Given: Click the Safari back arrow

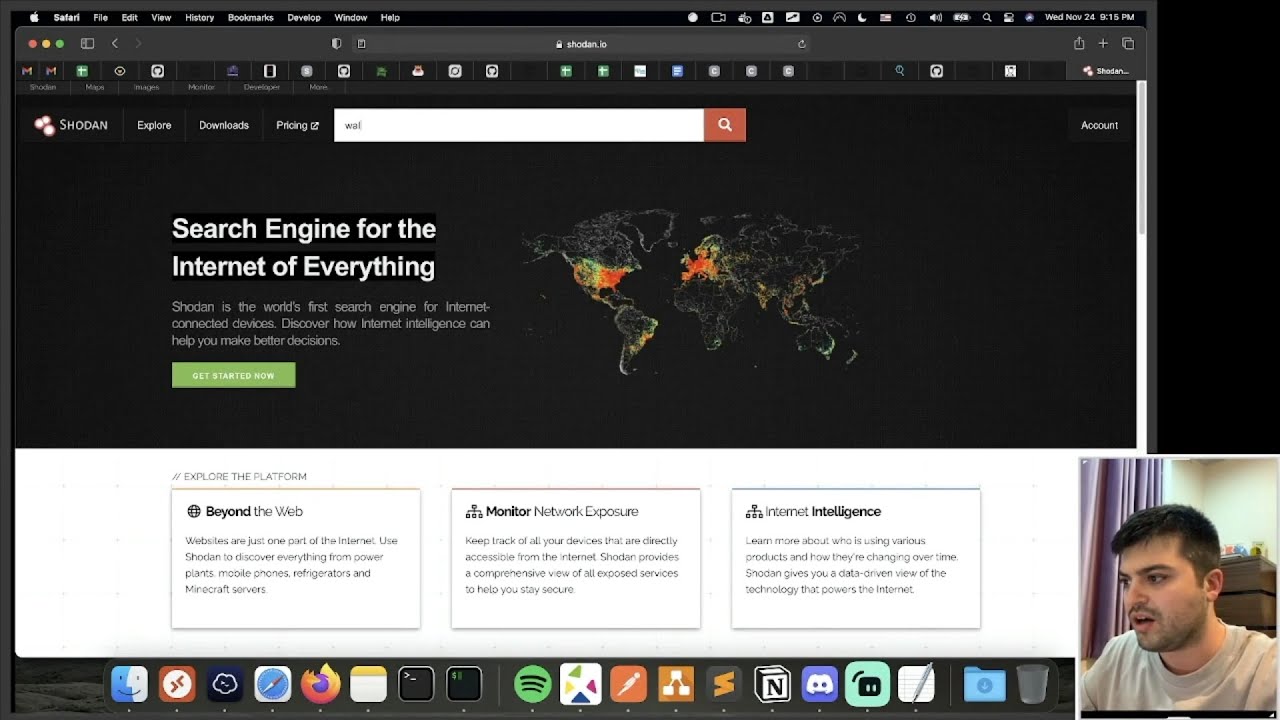Looking at the screenshot, I should (115, 44).
